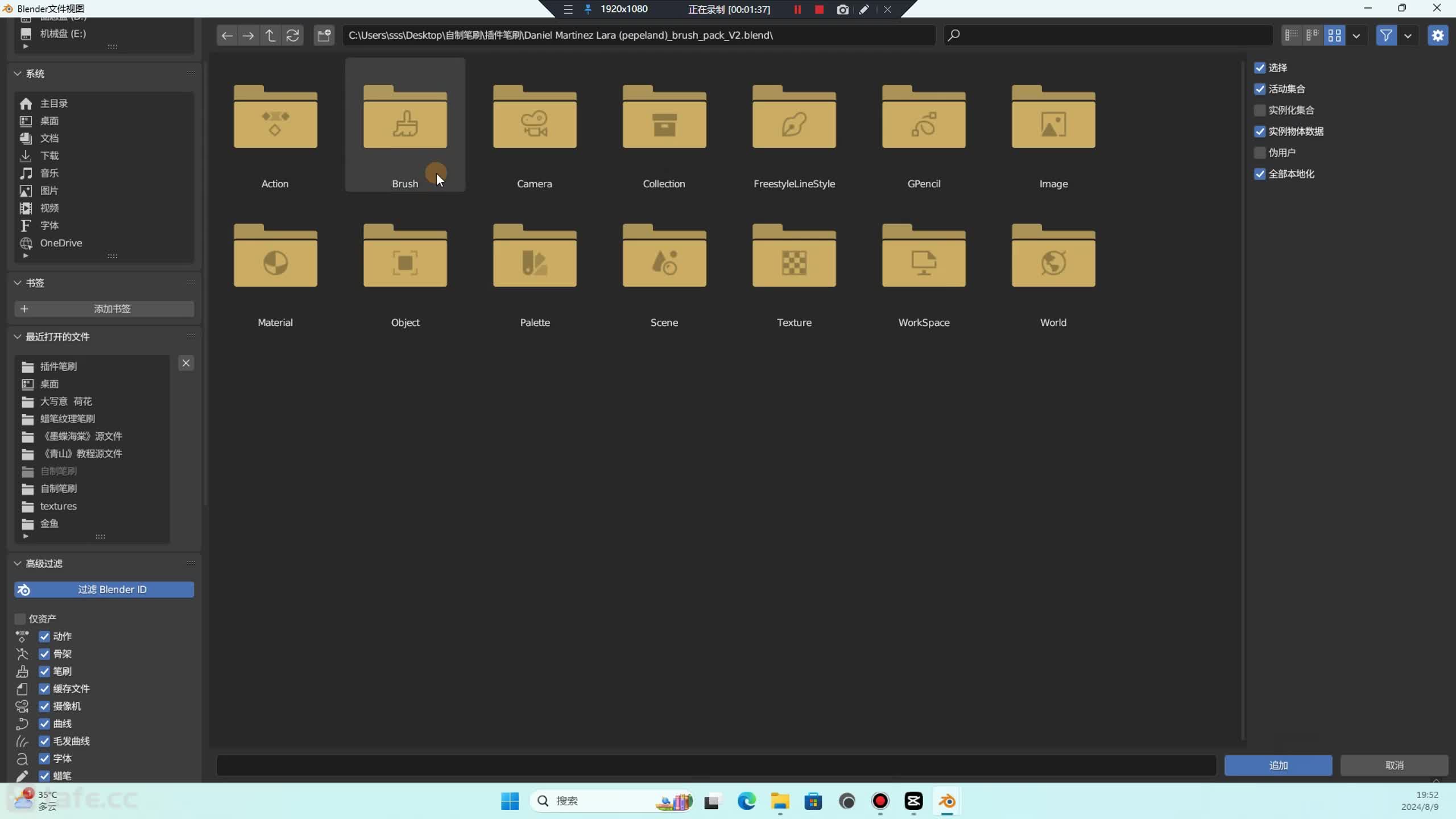1456x819 pixels.
Task: Uncheck the 笔刷 filter checkbox
Action: point(44,671)
